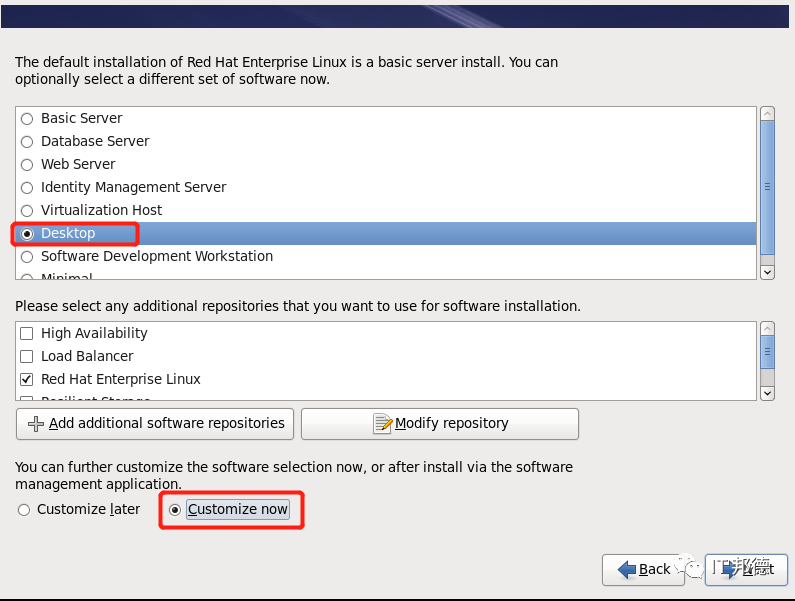Click the down arrow of the software list scrollbar
The width and height of the screenshot is (795, 601).
point(768,272)
